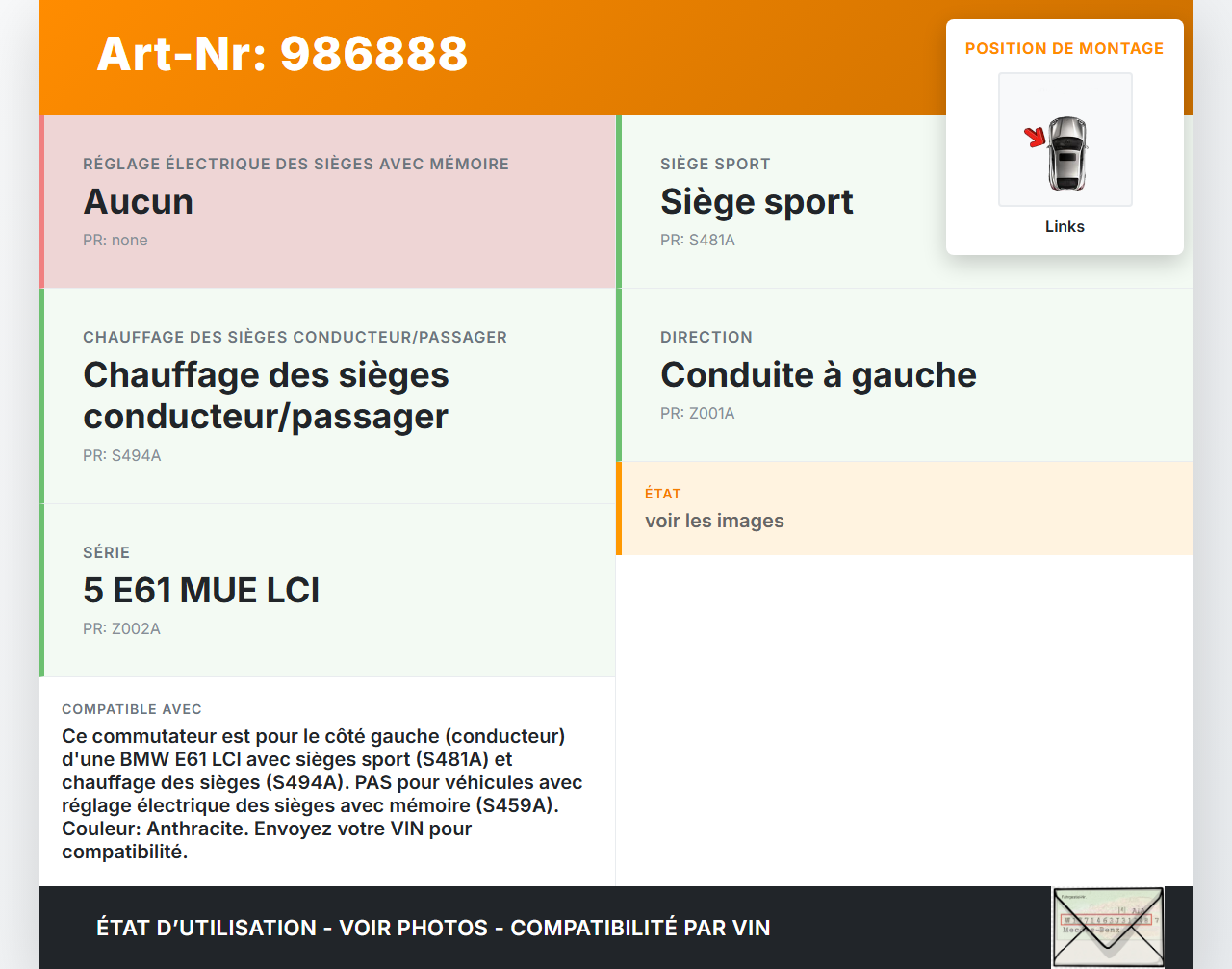Open voir les images link

(x=714, y=521)
